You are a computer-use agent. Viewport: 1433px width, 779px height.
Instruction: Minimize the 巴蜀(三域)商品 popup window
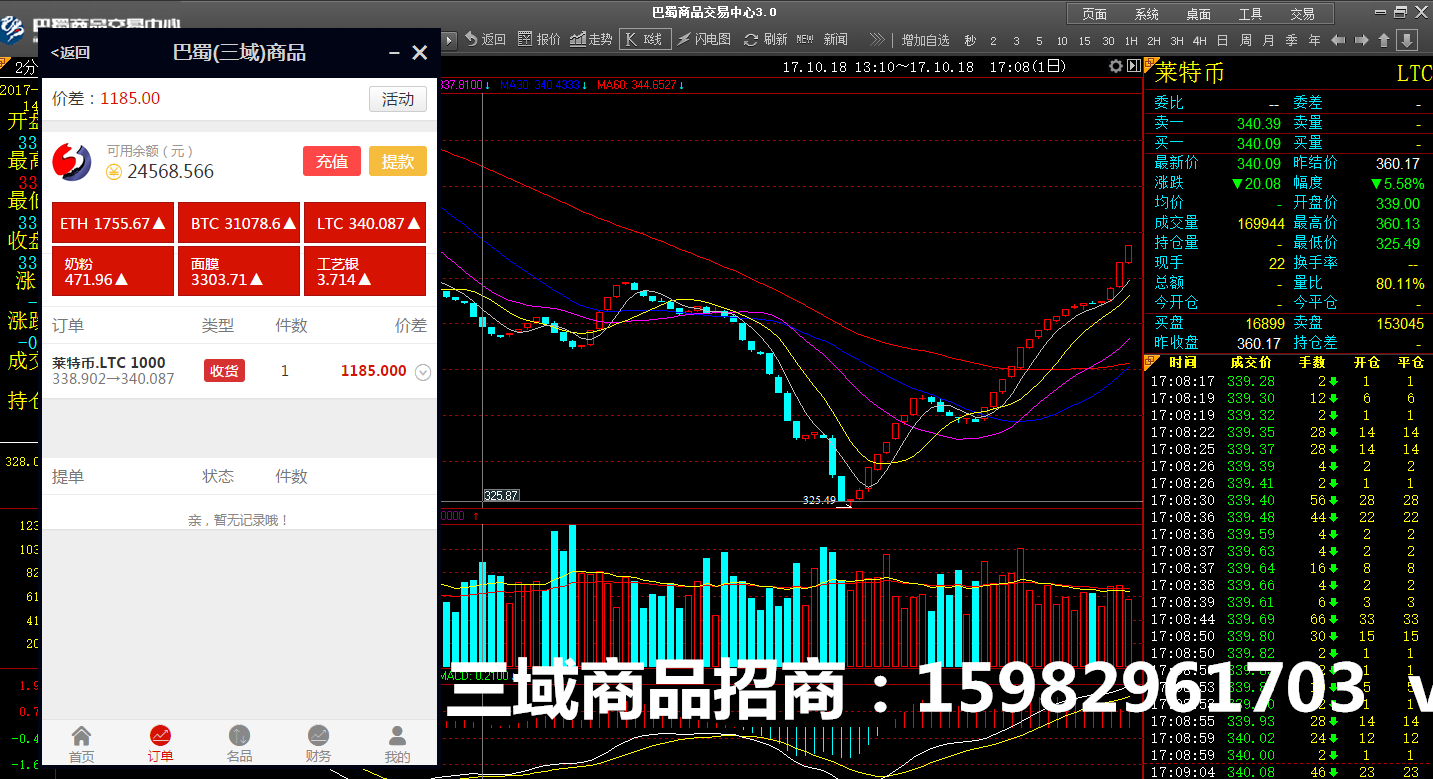click(x=395, y=53)
